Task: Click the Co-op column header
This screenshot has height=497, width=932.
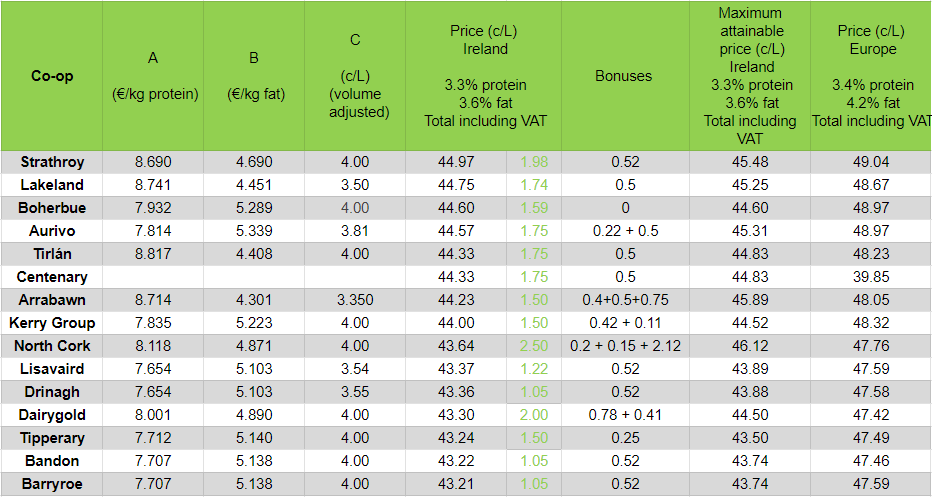Action: tap(52, 76)
